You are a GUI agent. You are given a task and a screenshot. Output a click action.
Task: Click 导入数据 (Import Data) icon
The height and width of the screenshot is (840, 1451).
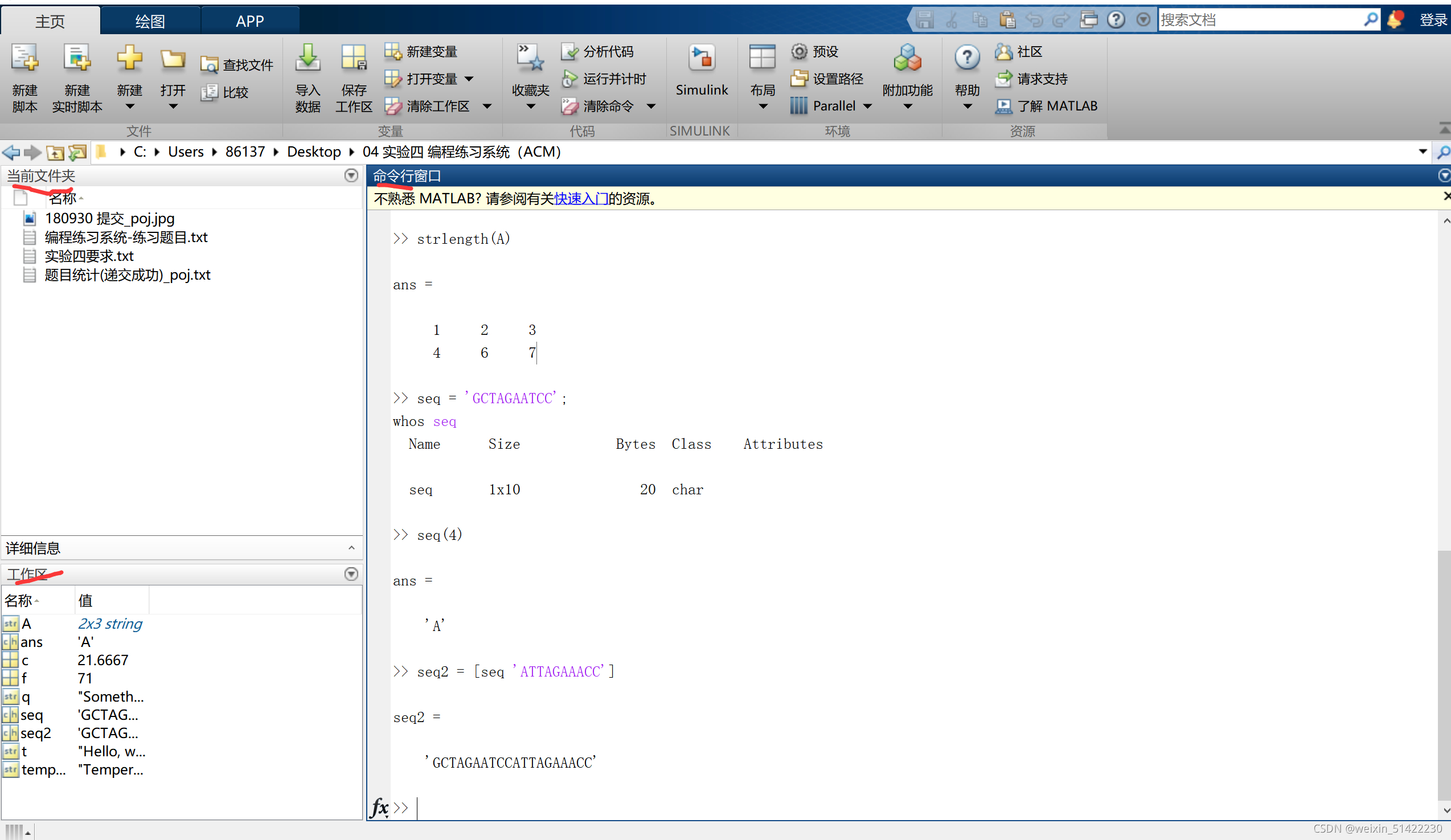point(308,59)
